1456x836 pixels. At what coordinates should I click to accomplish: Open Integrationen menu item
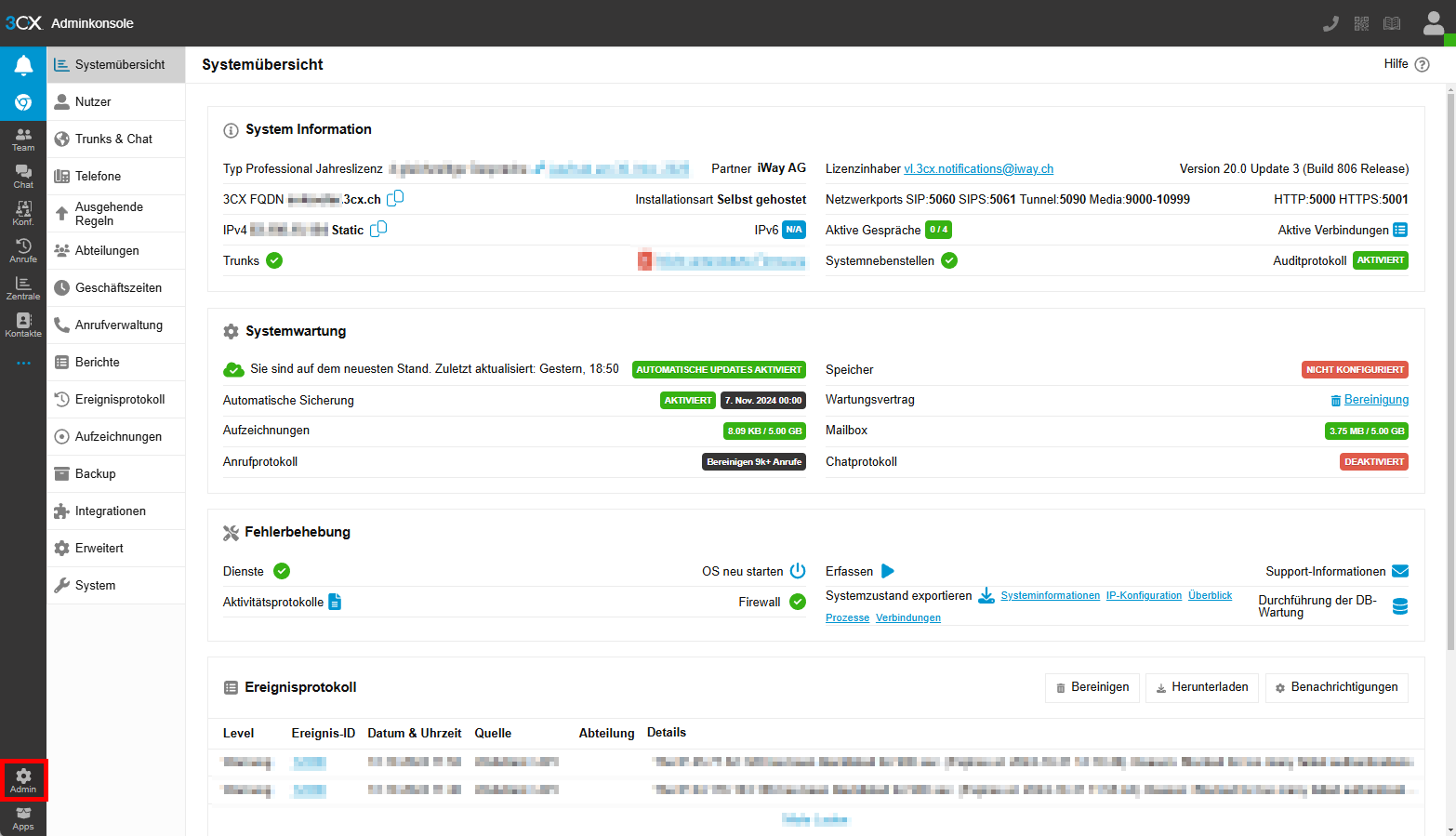coord(116,511)
